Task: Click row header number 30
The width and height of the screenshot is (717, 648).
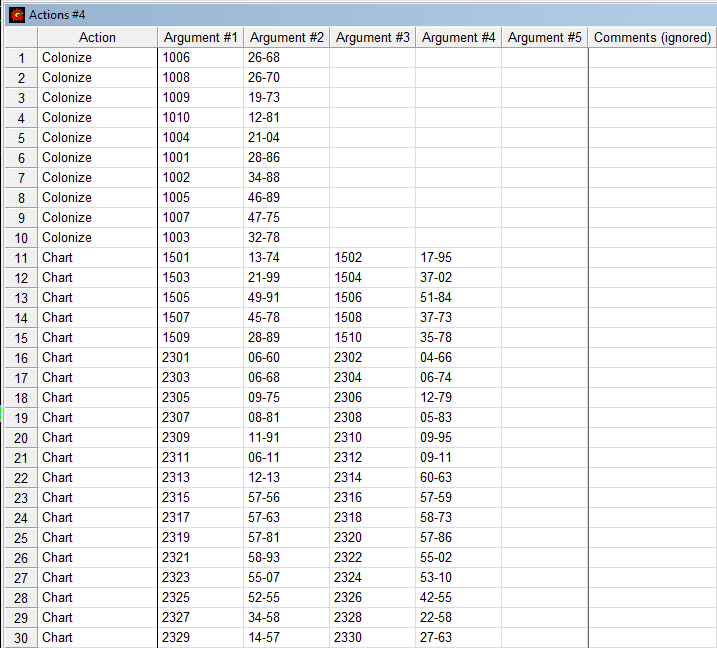Action: [x=20, y=637]
